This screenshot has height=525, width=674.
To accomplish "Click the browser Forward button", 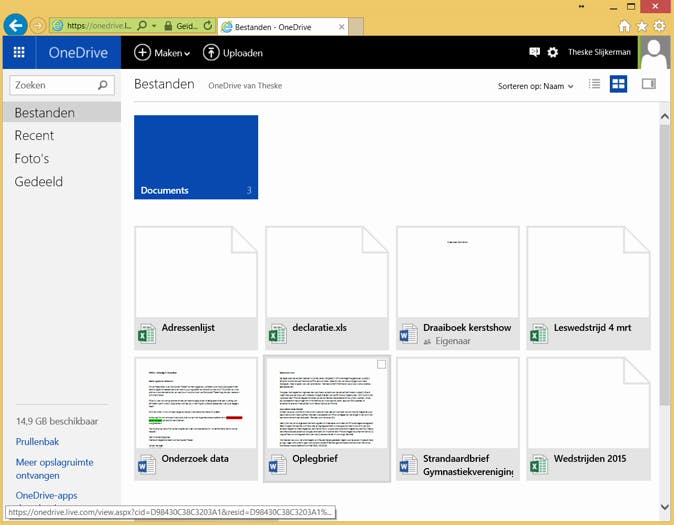I will pos(37,26).
